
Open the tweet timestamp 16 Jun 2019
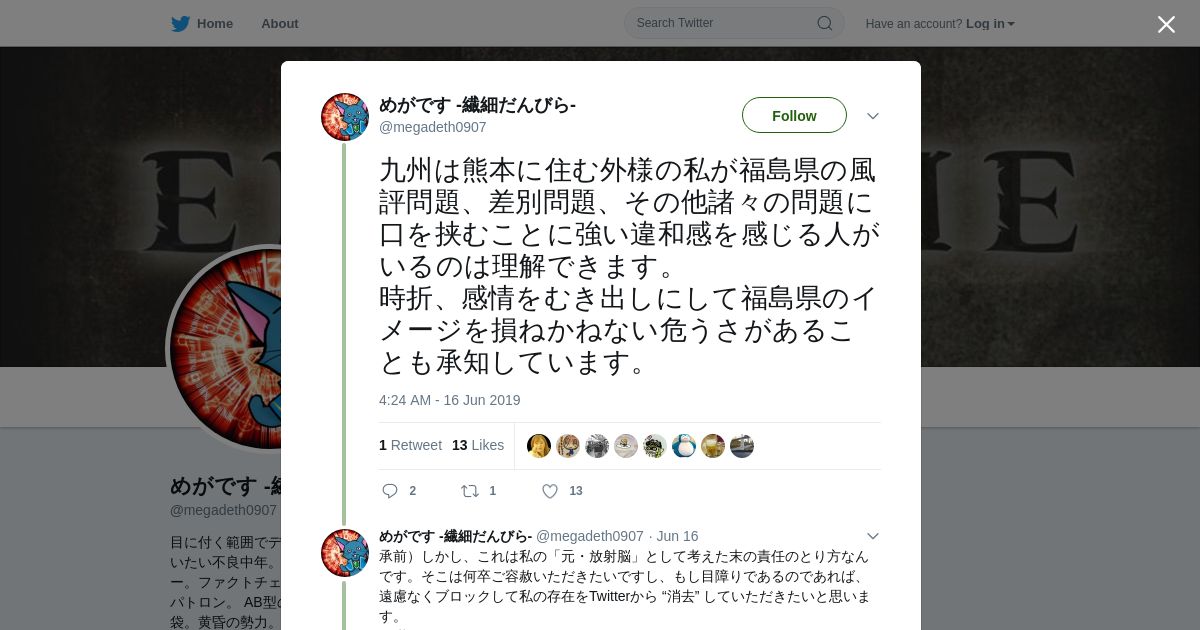pos(450,400)
